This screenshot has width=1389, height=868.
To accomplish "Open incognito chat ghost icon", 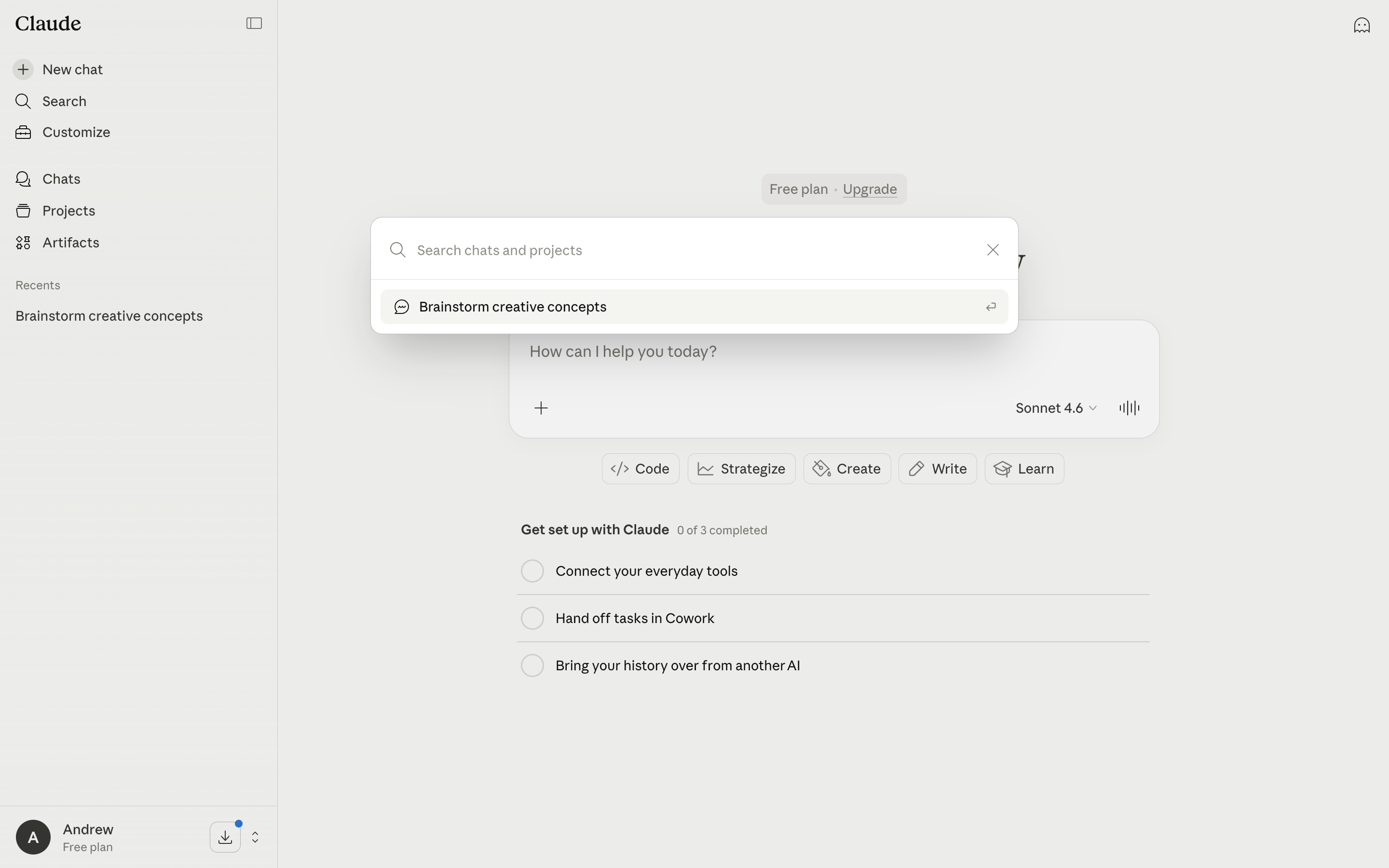I will coord(1362,25).
